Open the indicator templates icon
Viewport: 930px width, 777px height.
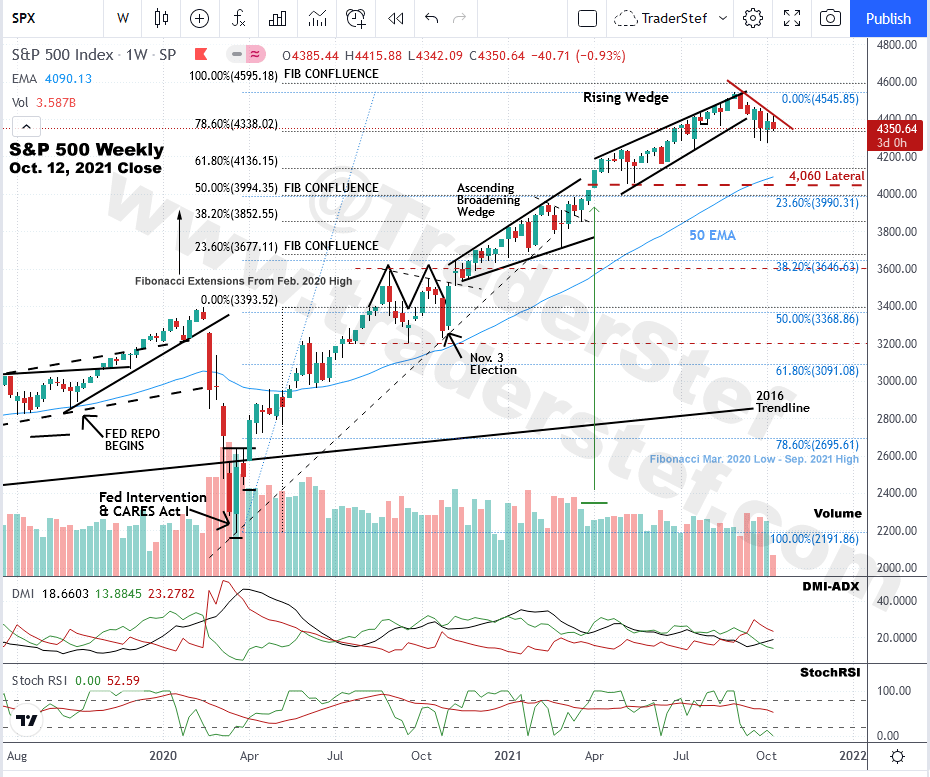317,18
